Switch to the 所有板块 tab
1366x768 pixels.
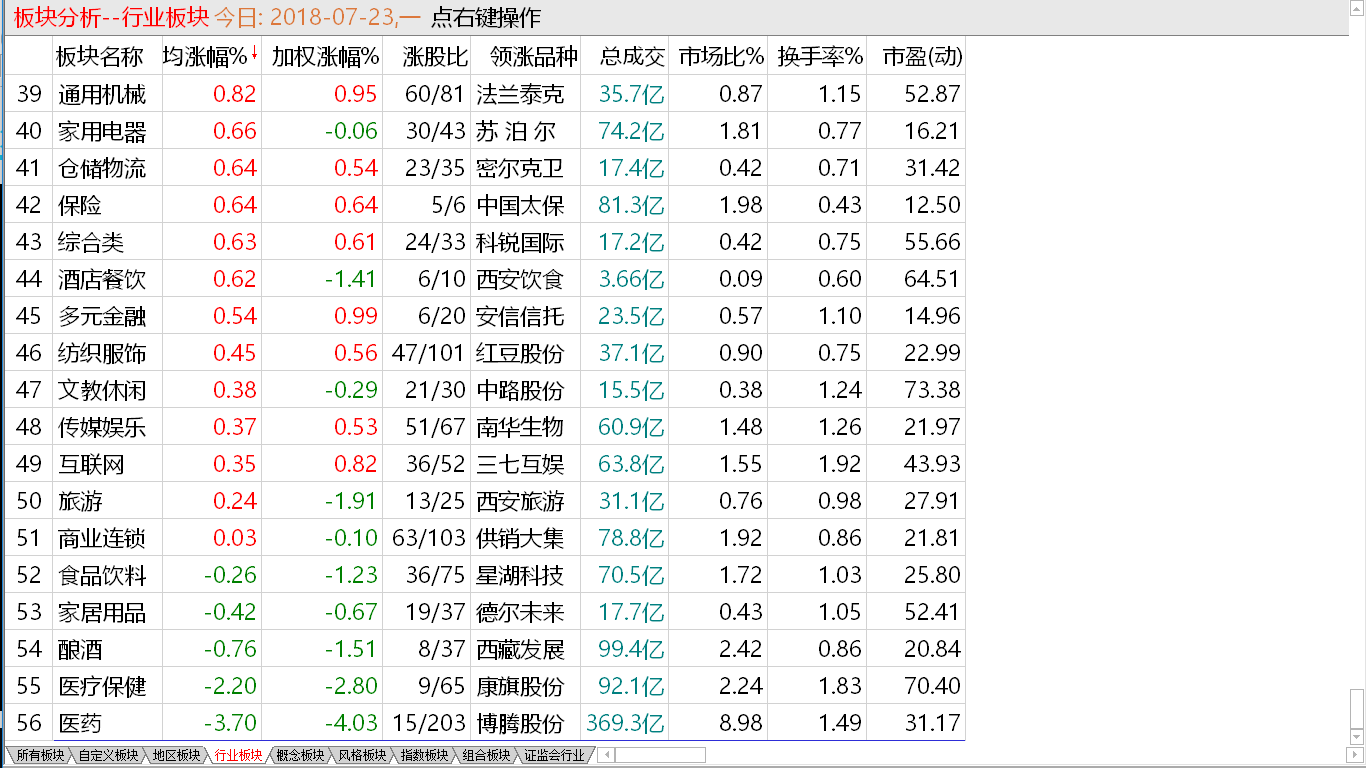[x=39, y=756]
